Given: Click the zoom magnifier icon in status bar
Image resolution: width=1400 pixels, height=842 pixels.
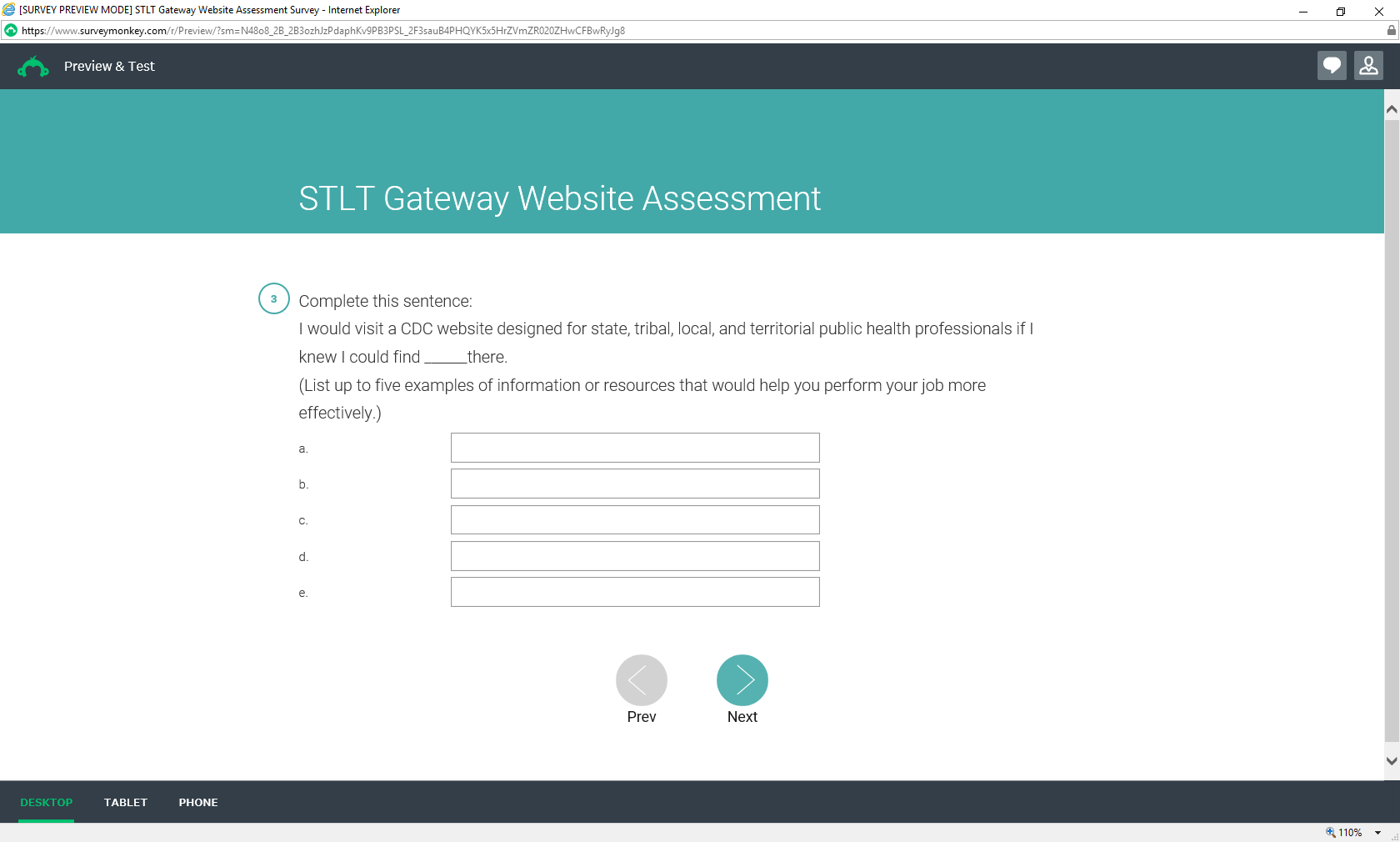Looking at the screenshot, I should pyautogui.click(x=1330, y=832).
